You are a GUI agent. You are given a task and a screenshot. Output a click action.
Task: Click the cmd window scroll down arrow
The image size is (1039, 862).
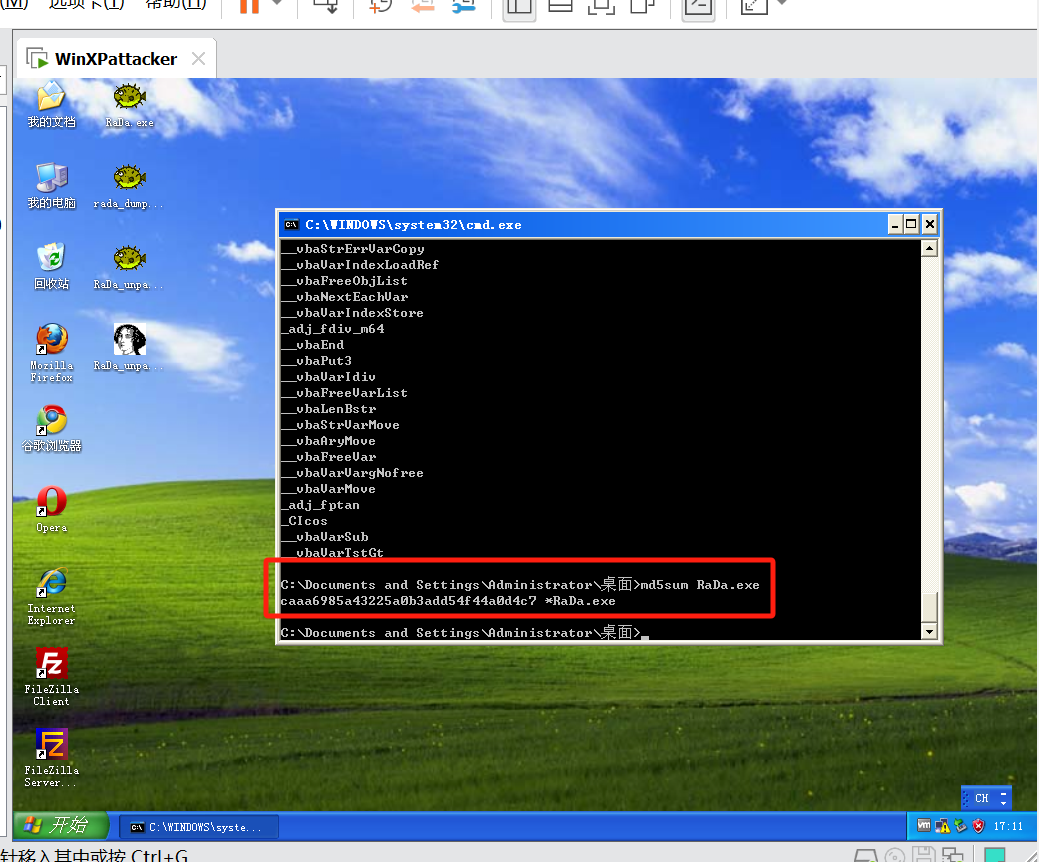pyautogui.click(x=929, y=631)
